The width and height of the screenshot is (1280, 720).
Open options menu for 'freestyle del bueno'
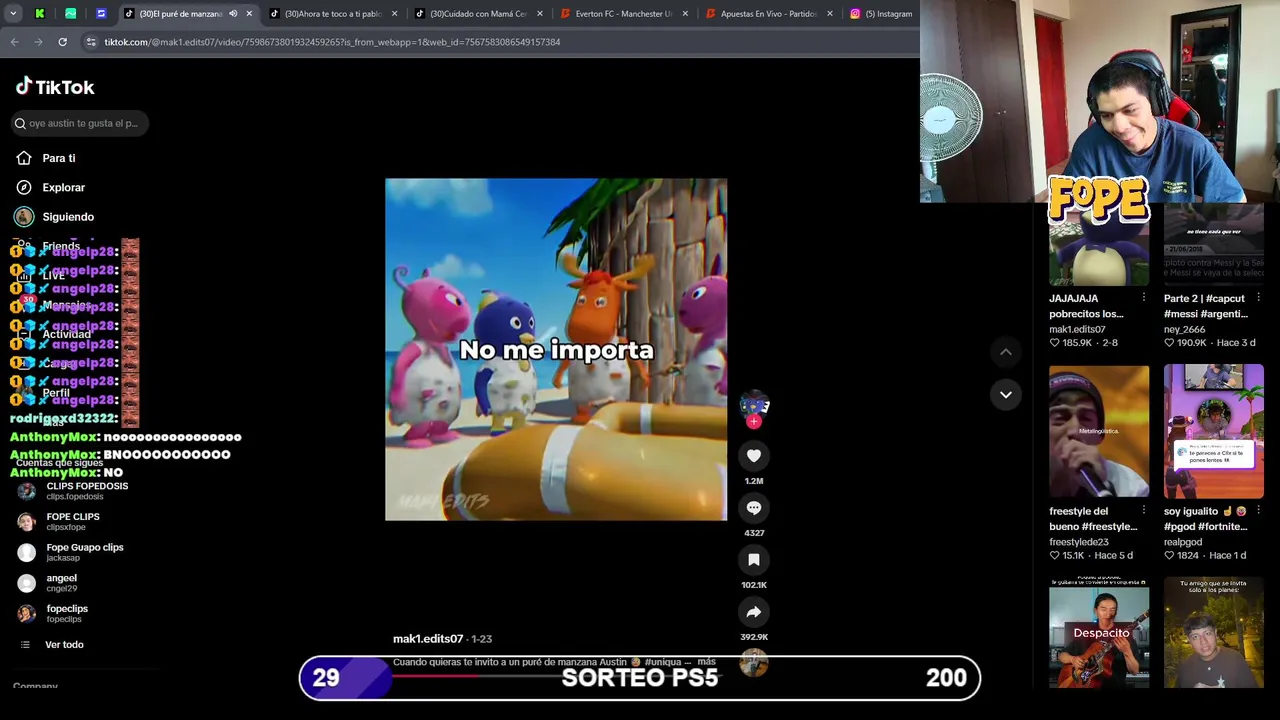1144,511
